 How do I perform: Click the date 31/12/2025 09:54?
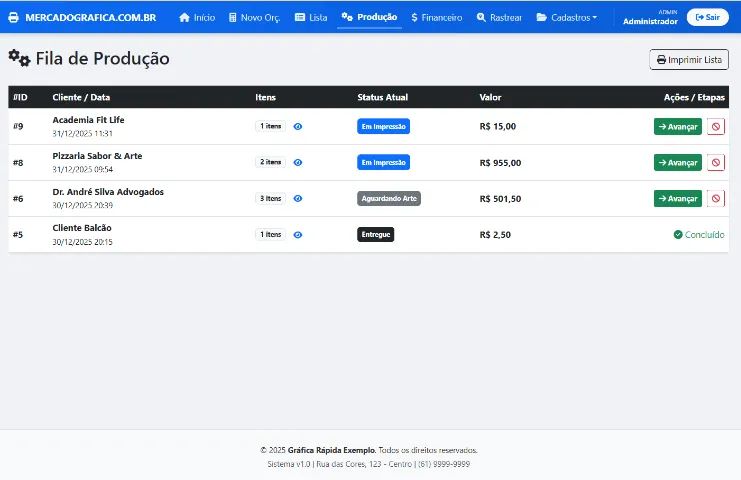(x=83, y=169)
